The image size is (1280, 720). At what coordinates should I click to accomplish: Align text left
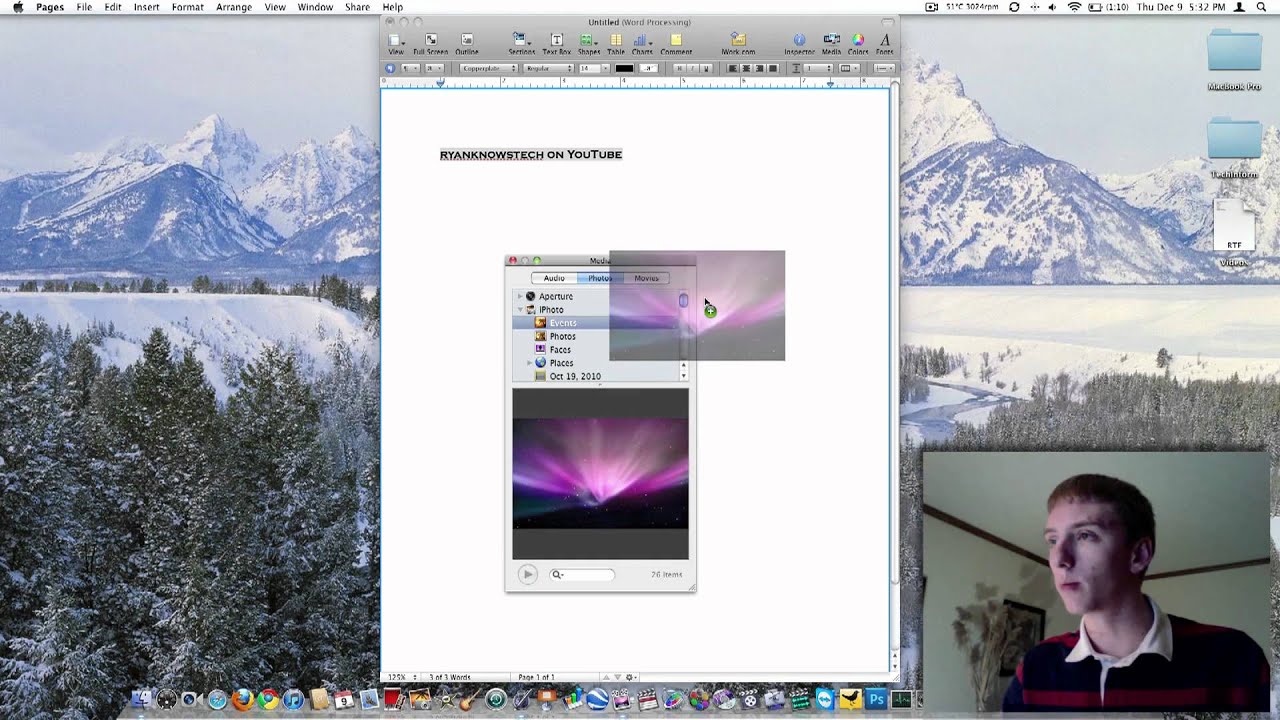pos(733,68)
